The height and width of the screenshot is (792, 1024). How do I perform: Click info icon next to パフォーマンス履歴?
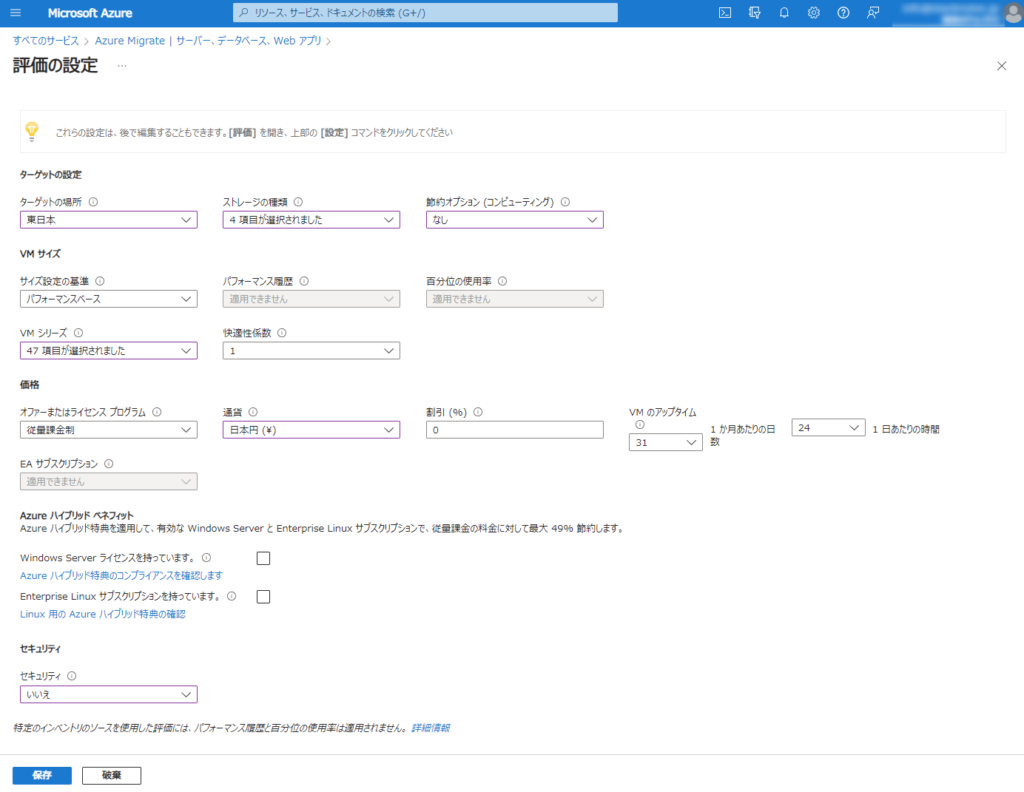point(304,281)
